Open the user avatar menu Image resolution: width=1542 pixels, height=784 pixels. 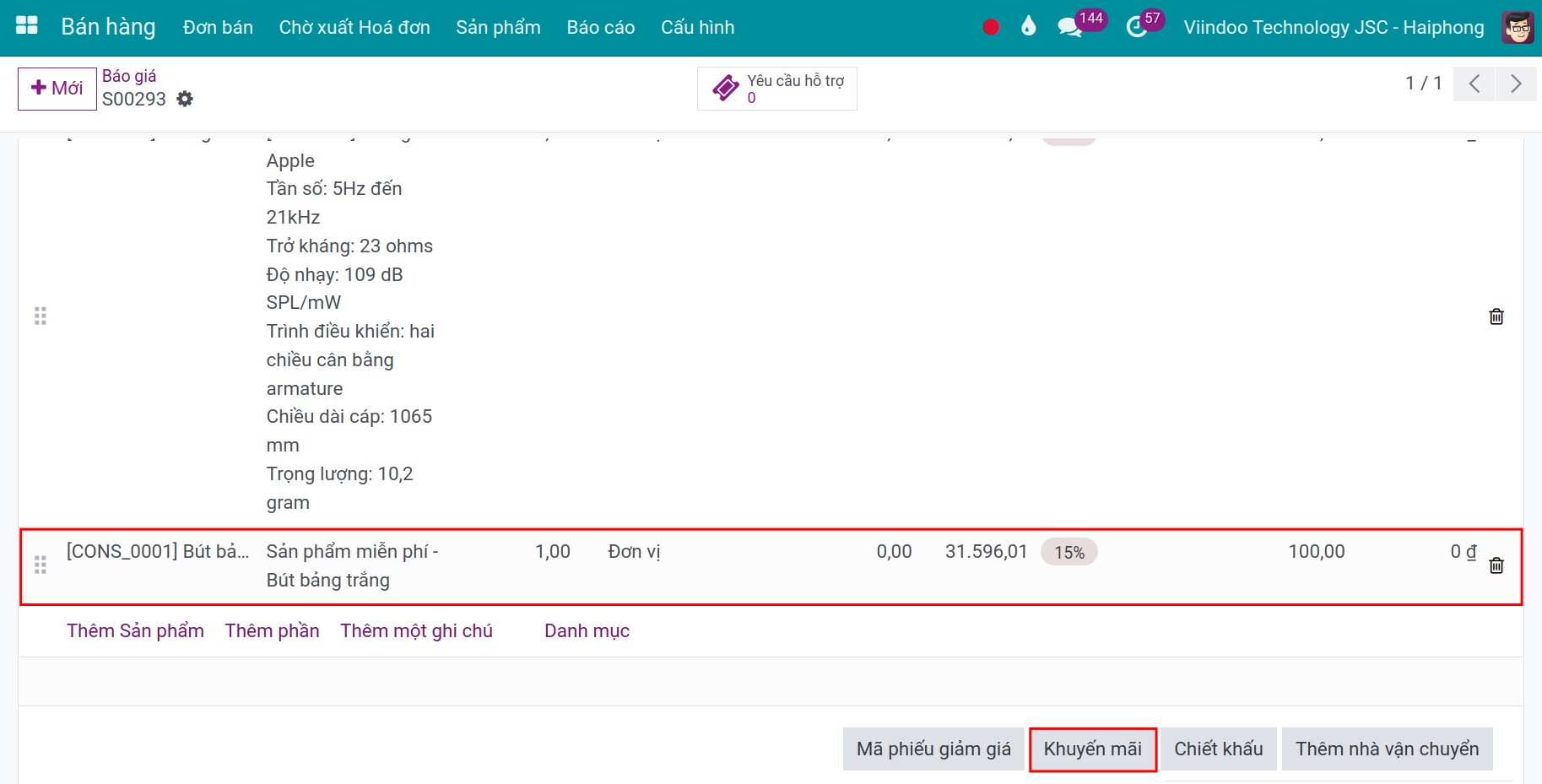click(1518, 27)
